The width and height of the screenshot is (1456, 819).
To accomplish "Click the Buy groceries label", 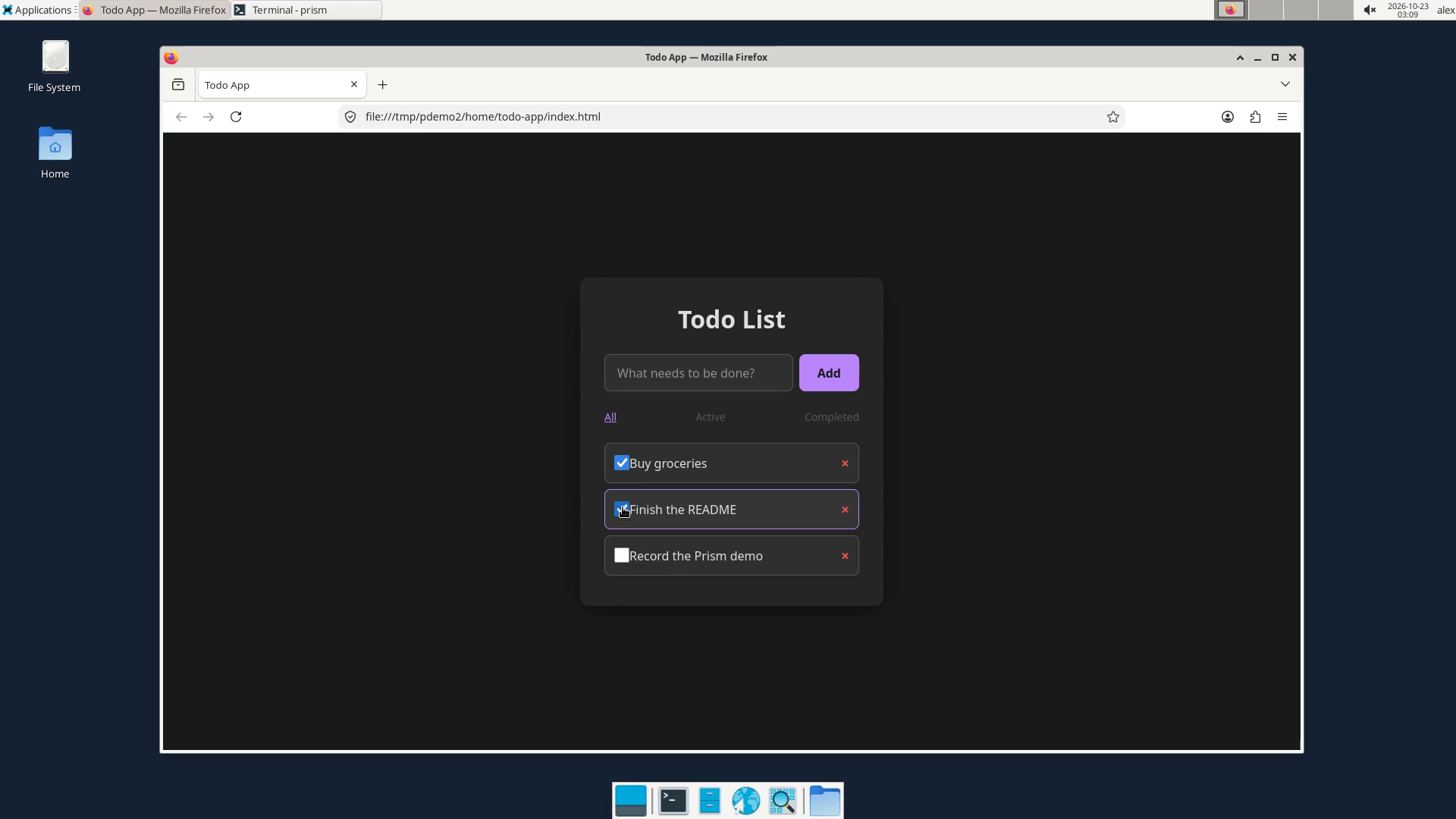I will tap(668, 463).
